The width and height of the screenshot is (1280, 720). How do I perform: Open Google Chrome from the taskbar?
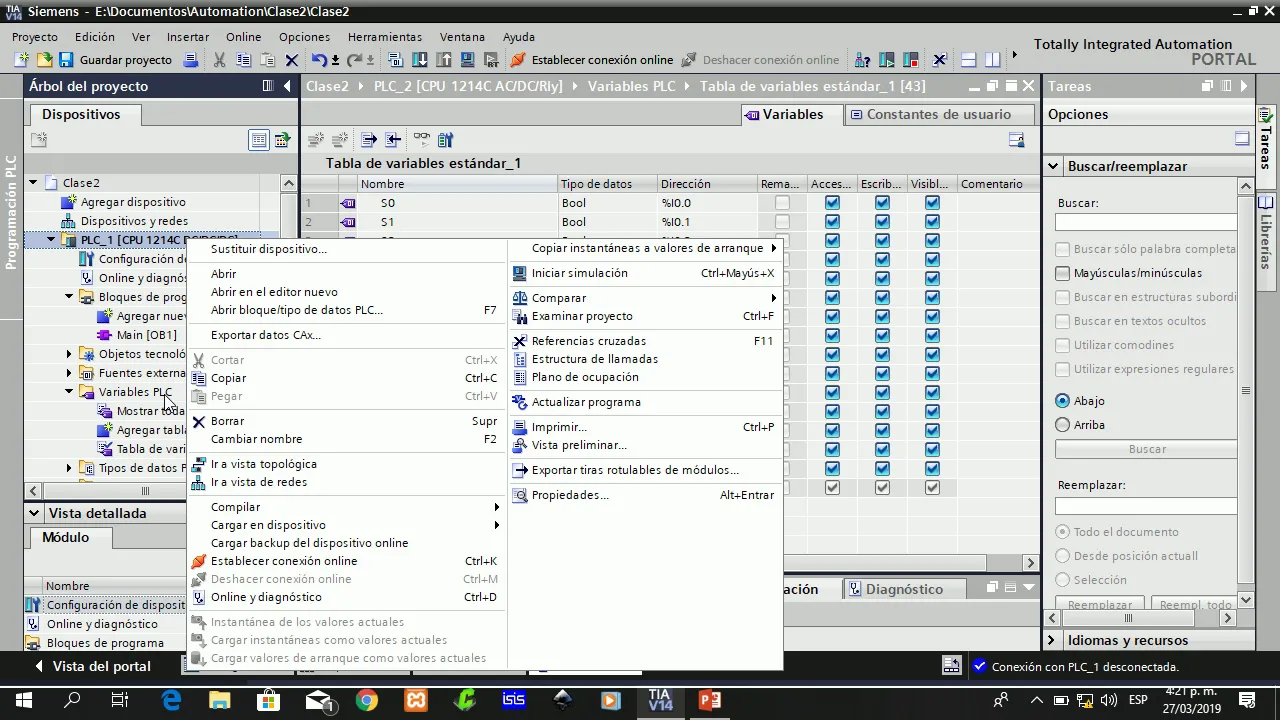(x=367, y=700)
